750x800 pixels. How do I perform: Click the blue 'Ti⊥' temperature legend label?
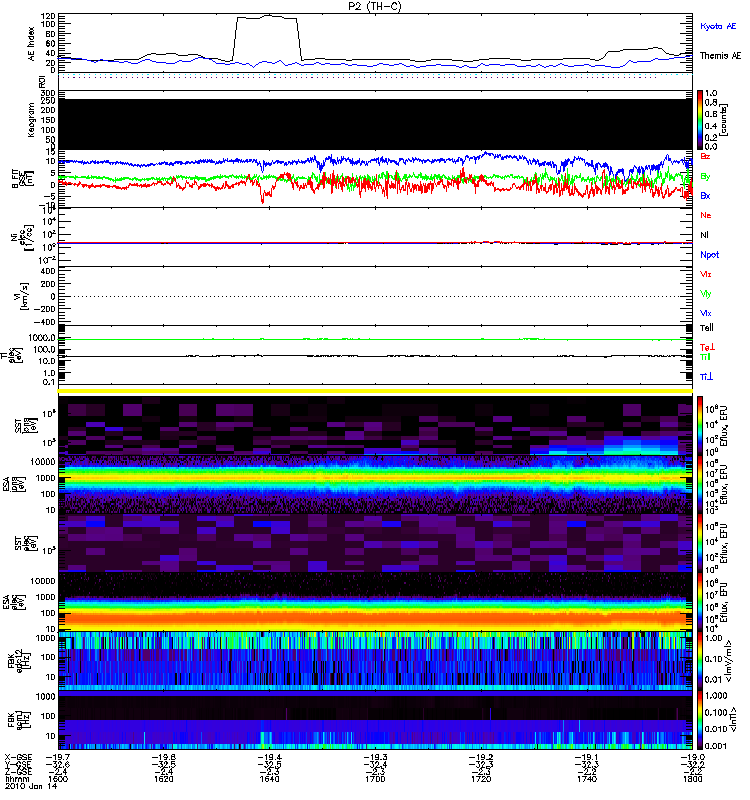(706, 377)
